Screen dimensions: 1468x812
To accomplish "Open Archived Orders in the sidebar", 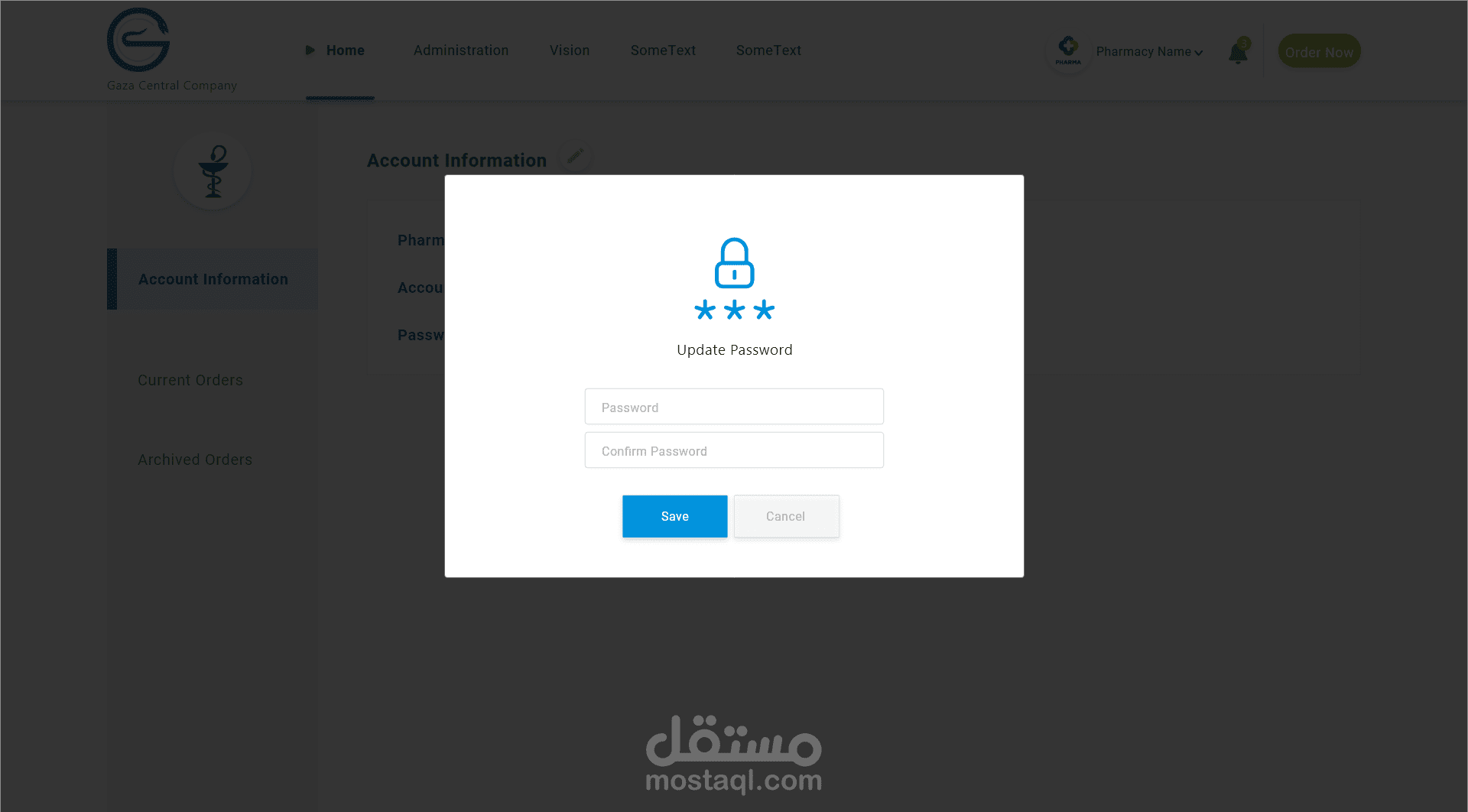I will (195, 460).
